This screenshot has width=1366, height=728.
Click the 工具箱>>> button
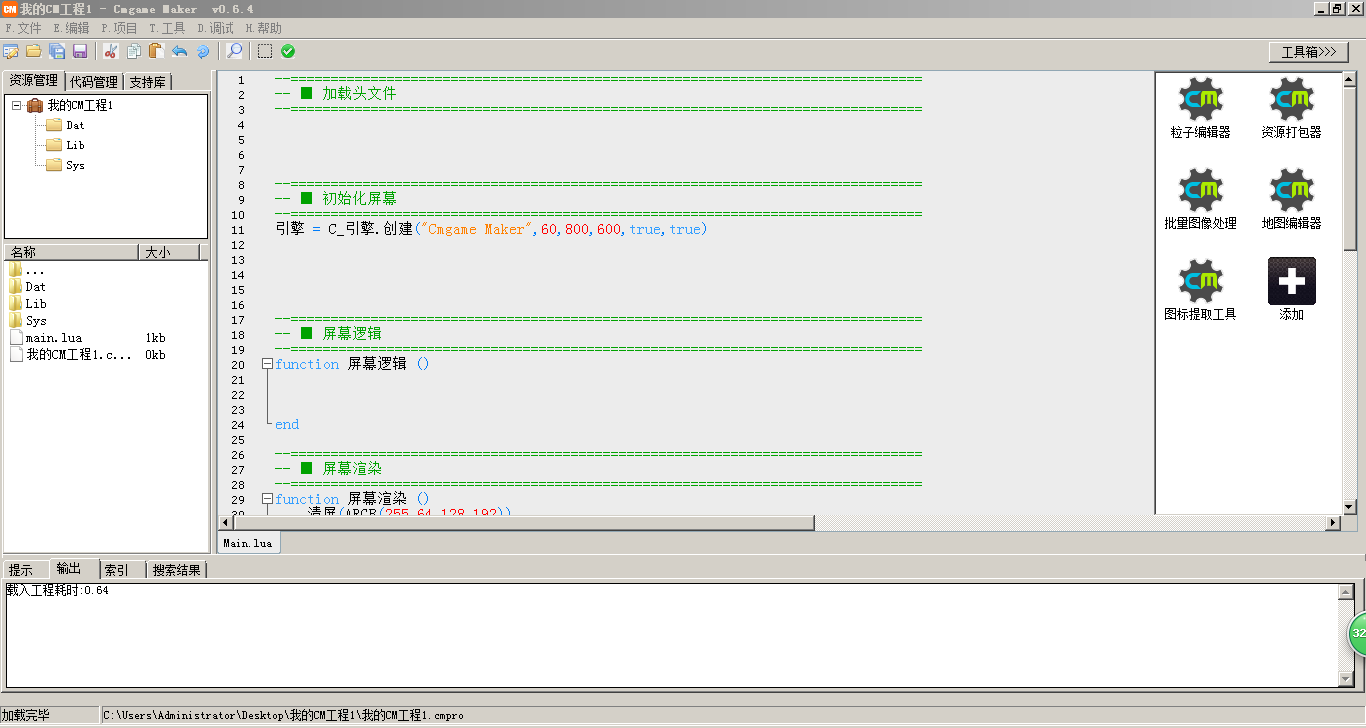pos(1308,52)
